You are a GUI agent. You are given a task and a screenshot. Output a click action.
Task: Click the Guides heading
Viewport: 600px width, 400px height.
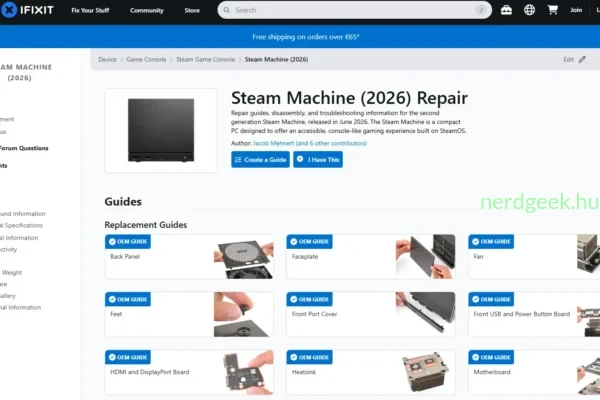[123, 202]
